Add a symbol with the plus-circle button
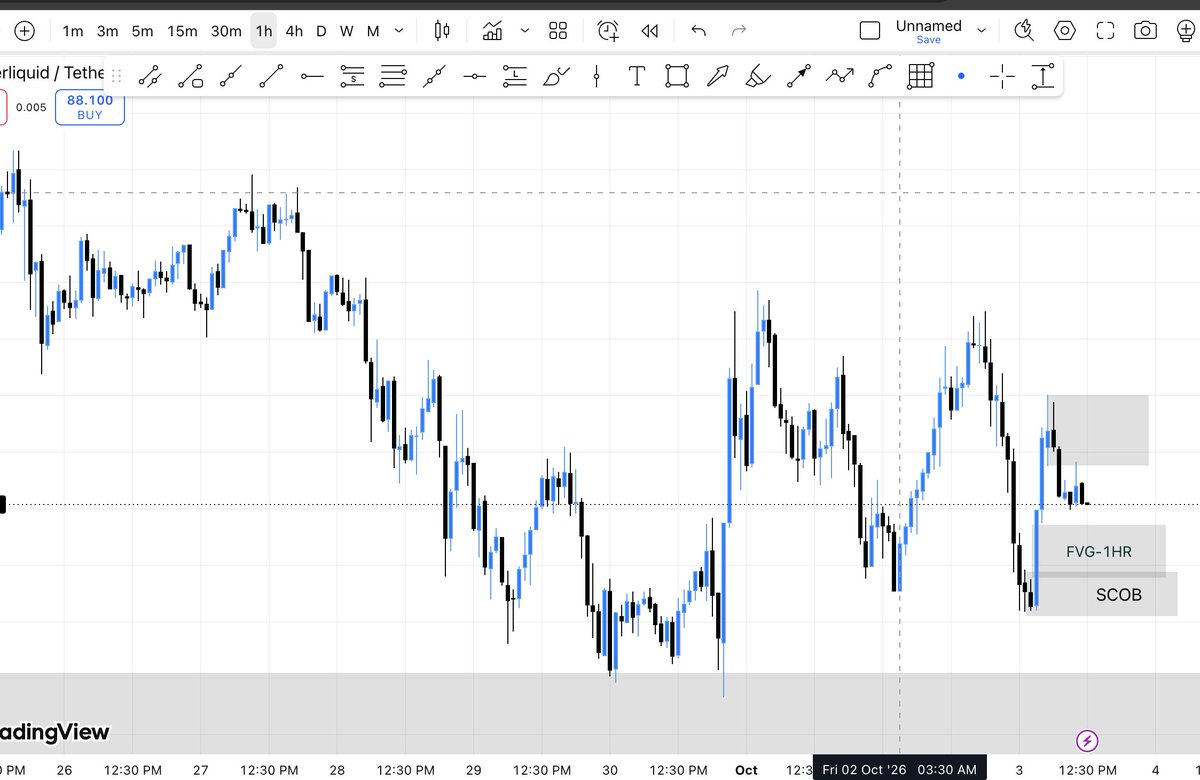 pos(24,31)
